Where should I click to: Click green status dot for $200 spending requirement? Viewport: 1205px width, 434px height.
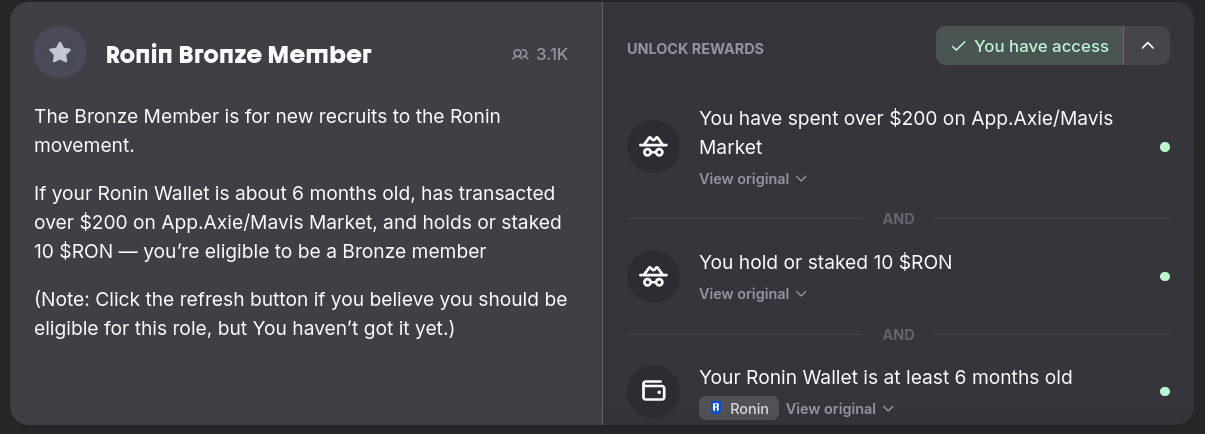tap(1165, 147)
